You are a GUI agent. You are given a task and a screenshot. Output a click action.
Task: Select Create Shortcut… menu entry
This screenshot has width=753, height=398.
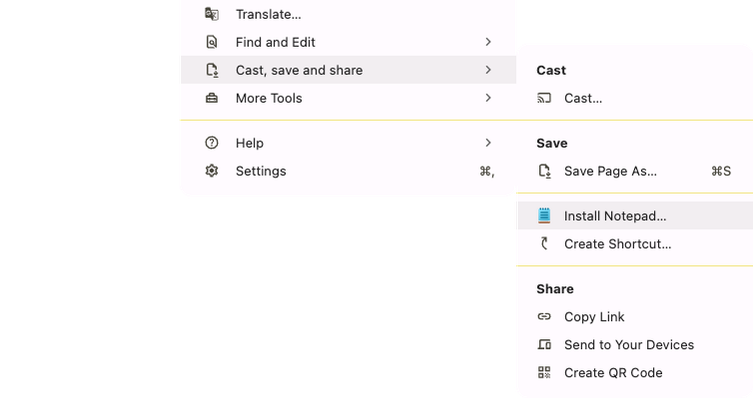click(635, 244)
